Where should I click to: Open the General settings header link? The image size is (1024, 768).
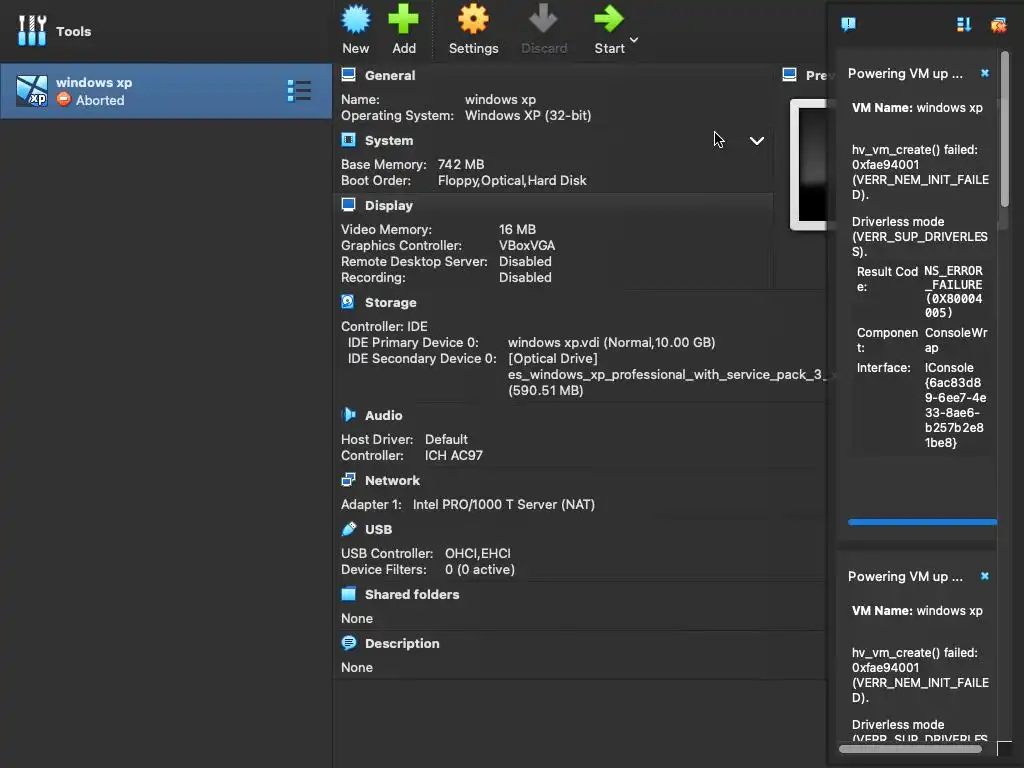[x=390, y=75]
